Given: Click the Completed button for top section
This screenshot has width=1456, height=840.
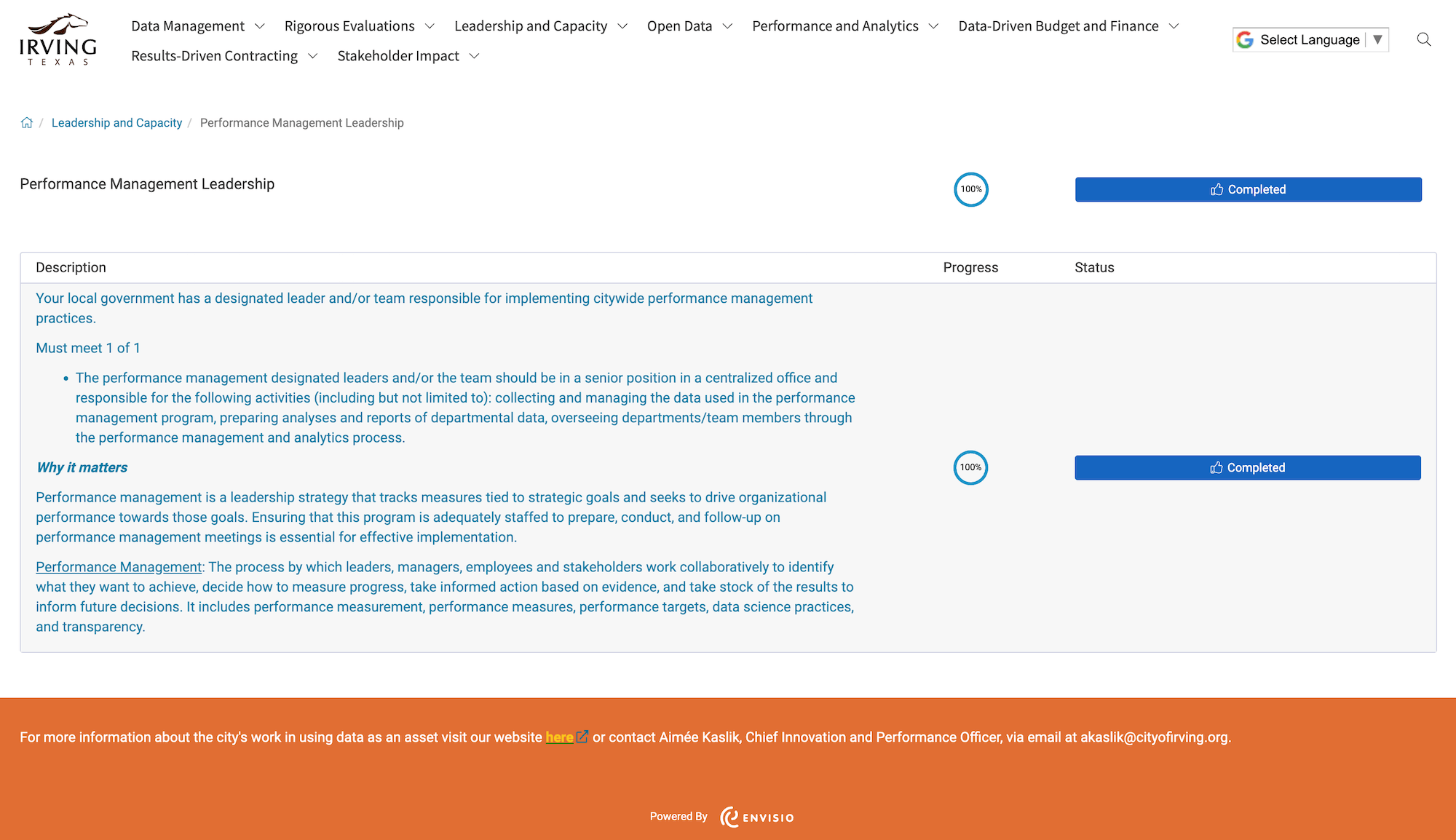Looking at the screenshot, I should tap(1248, 189).
